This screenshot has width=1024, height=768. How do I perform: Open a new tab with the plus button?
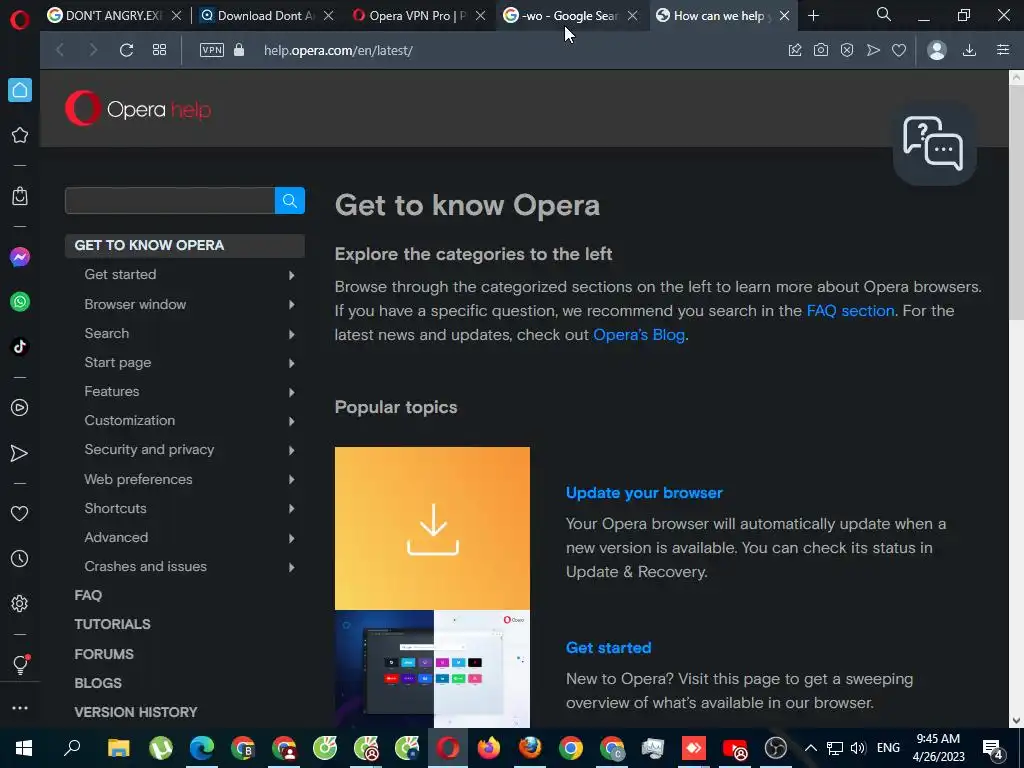click(x=813, y=16)
